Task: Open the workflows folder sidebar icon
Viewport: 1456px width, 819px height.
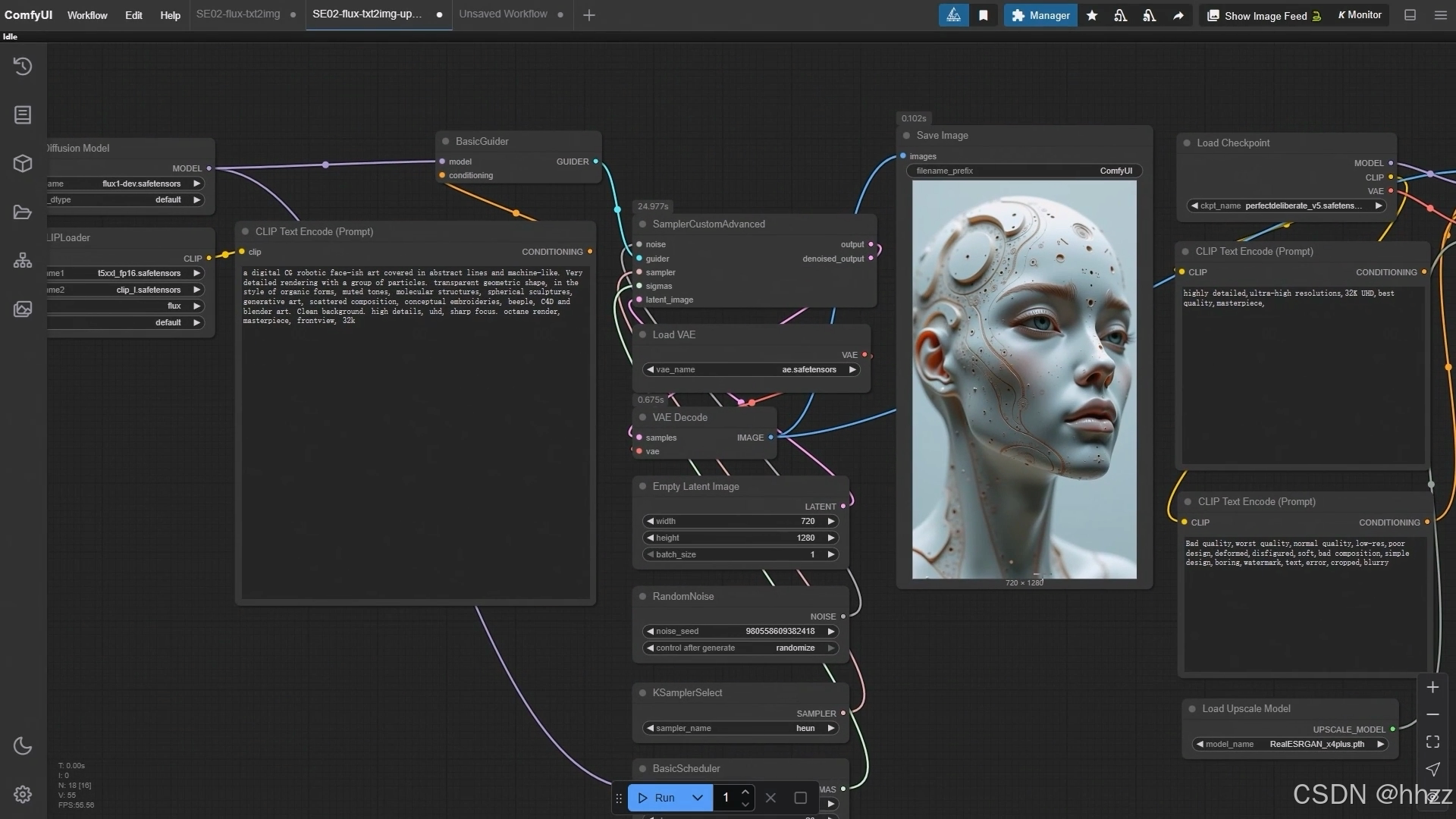Action: point(23,212)
